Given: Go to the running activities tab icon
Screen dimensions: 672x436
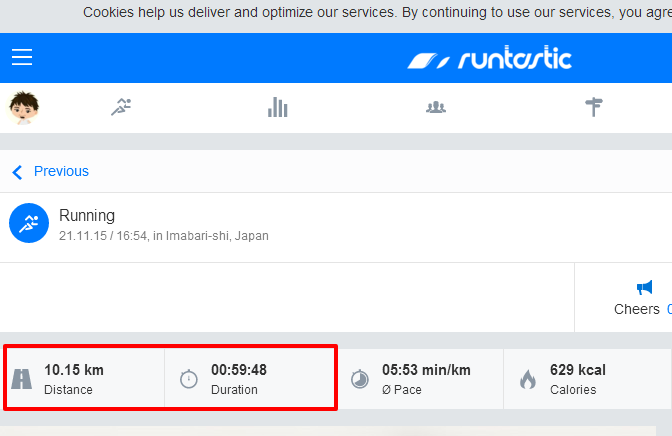Looking at the screenshot, I should [x=121, y=107].
